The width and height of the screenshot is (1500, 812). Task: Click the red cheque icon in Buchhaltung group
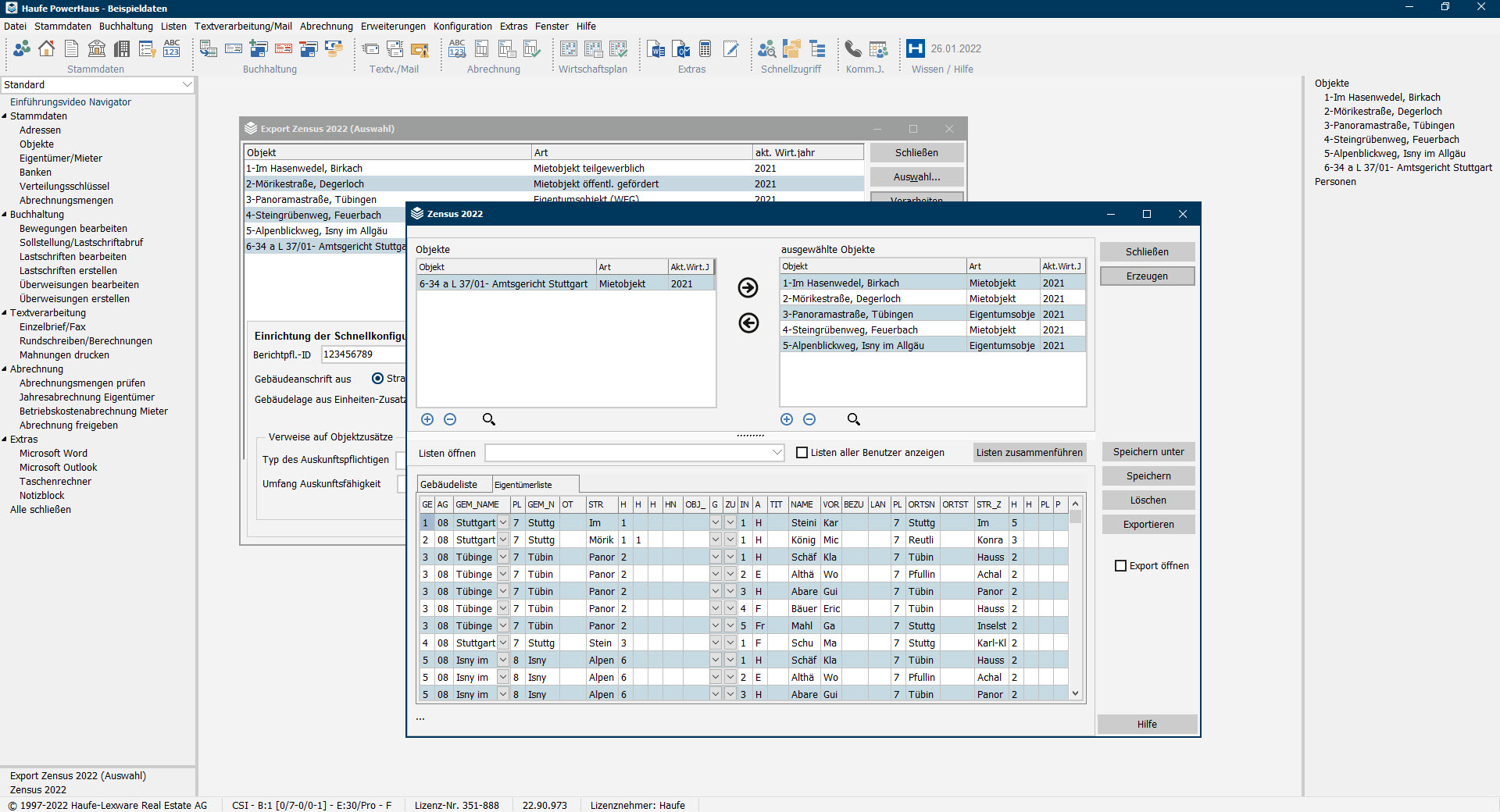coord(284,48)
